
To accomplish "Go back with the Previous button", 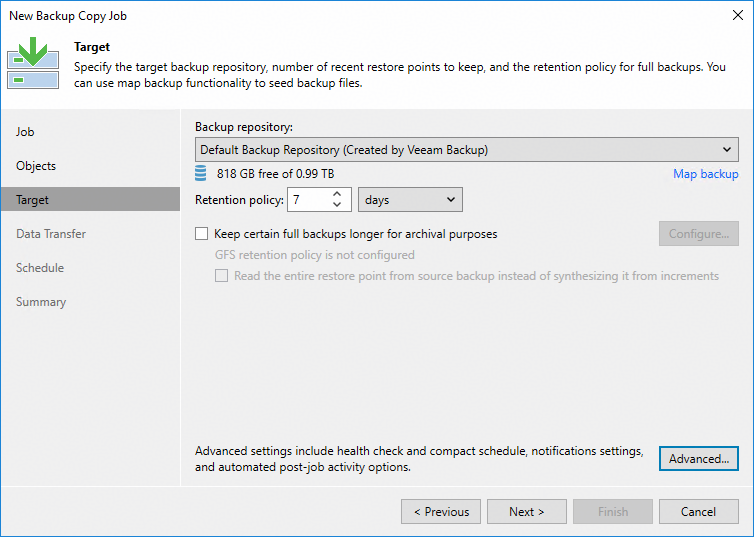I will [440, 512].
